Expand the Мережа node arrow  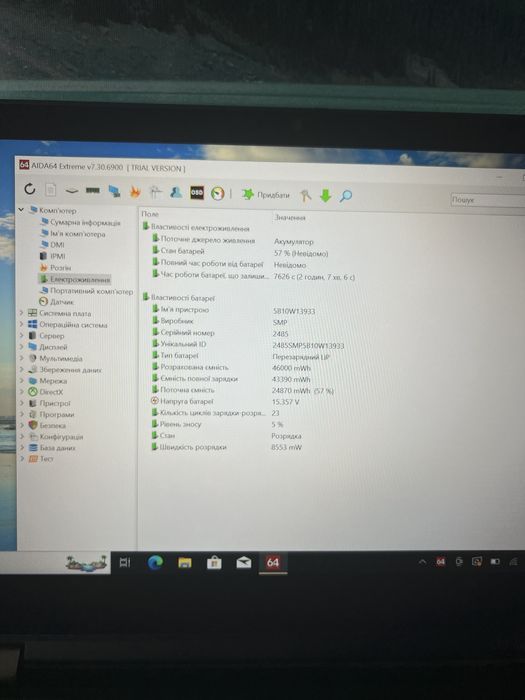pos(21,380)
